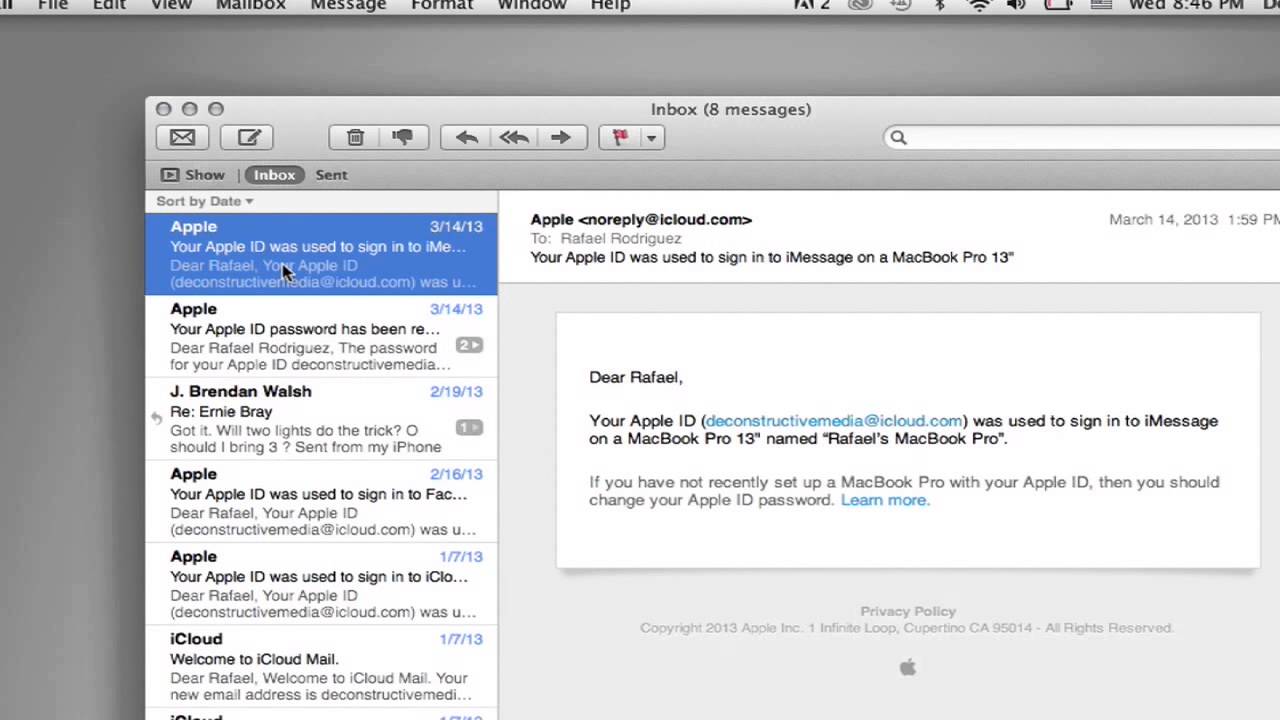Screen dimensions: 1280x720
Task: Open Apple iCloud sign-in email from 1/7/13
Action: coord(321,583)
